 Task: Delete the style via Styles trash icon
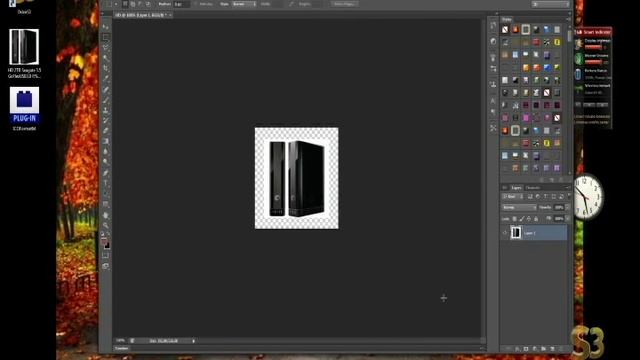coord(562,180)
